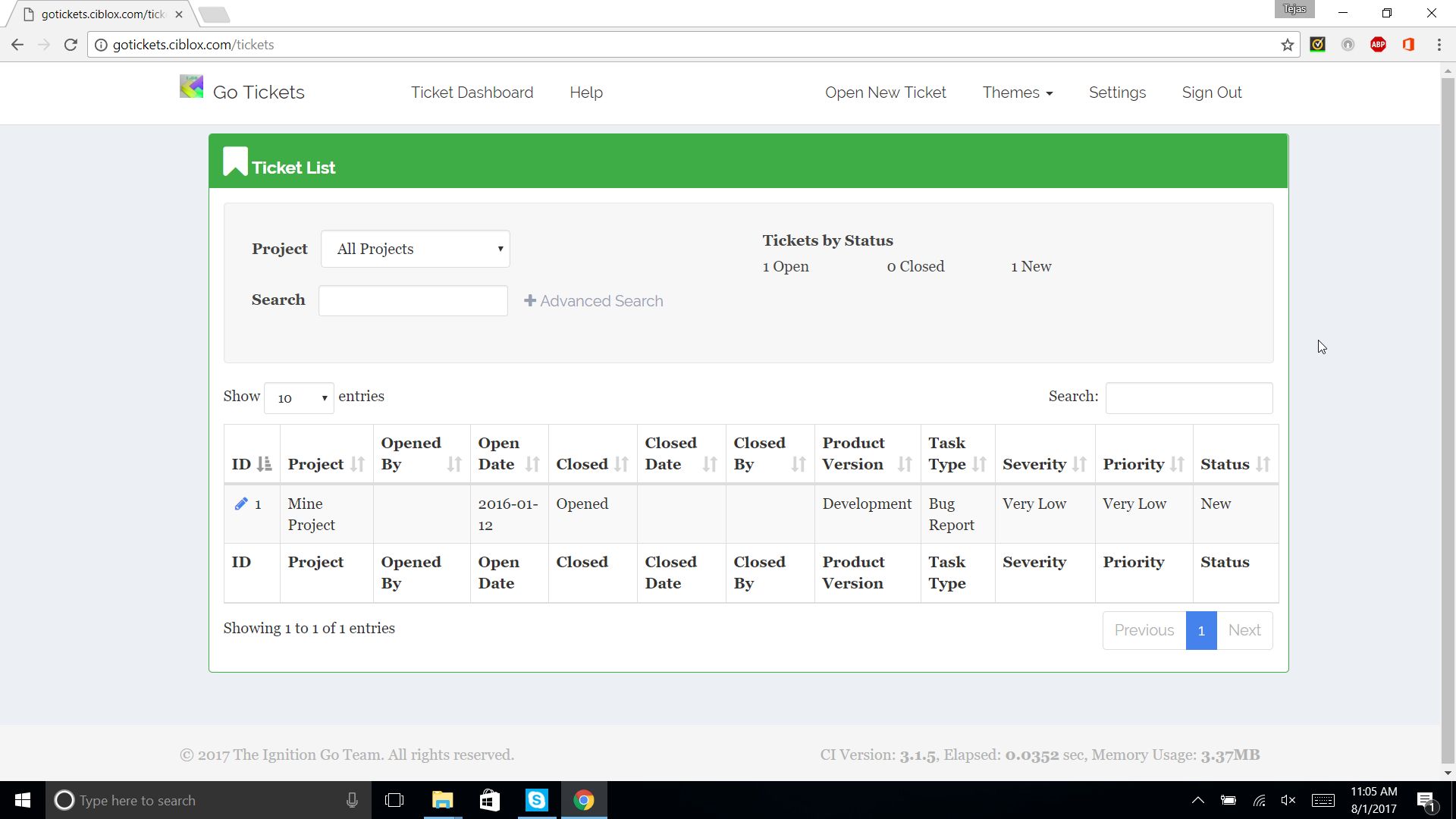Open the Office extension icon in Chrome

[1408, 45]
